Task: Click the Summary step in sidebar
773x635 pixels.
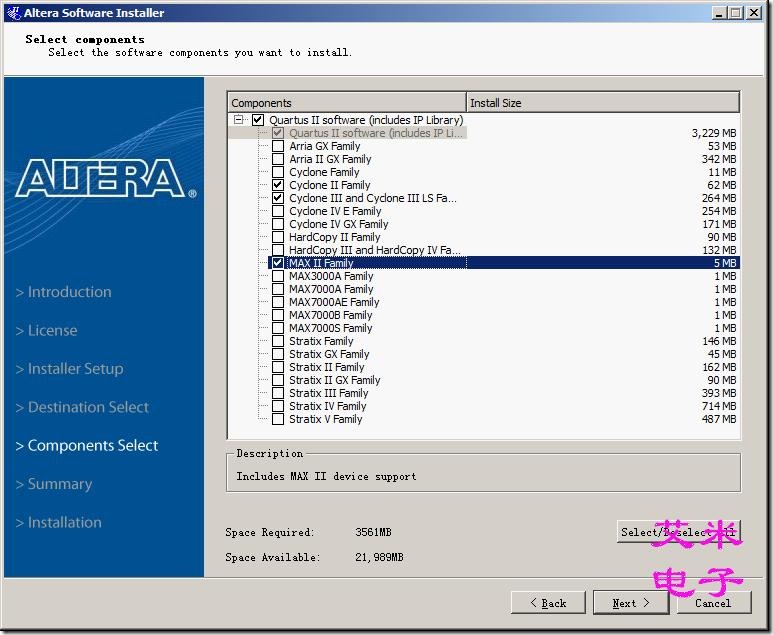Action: coord(54,484)
